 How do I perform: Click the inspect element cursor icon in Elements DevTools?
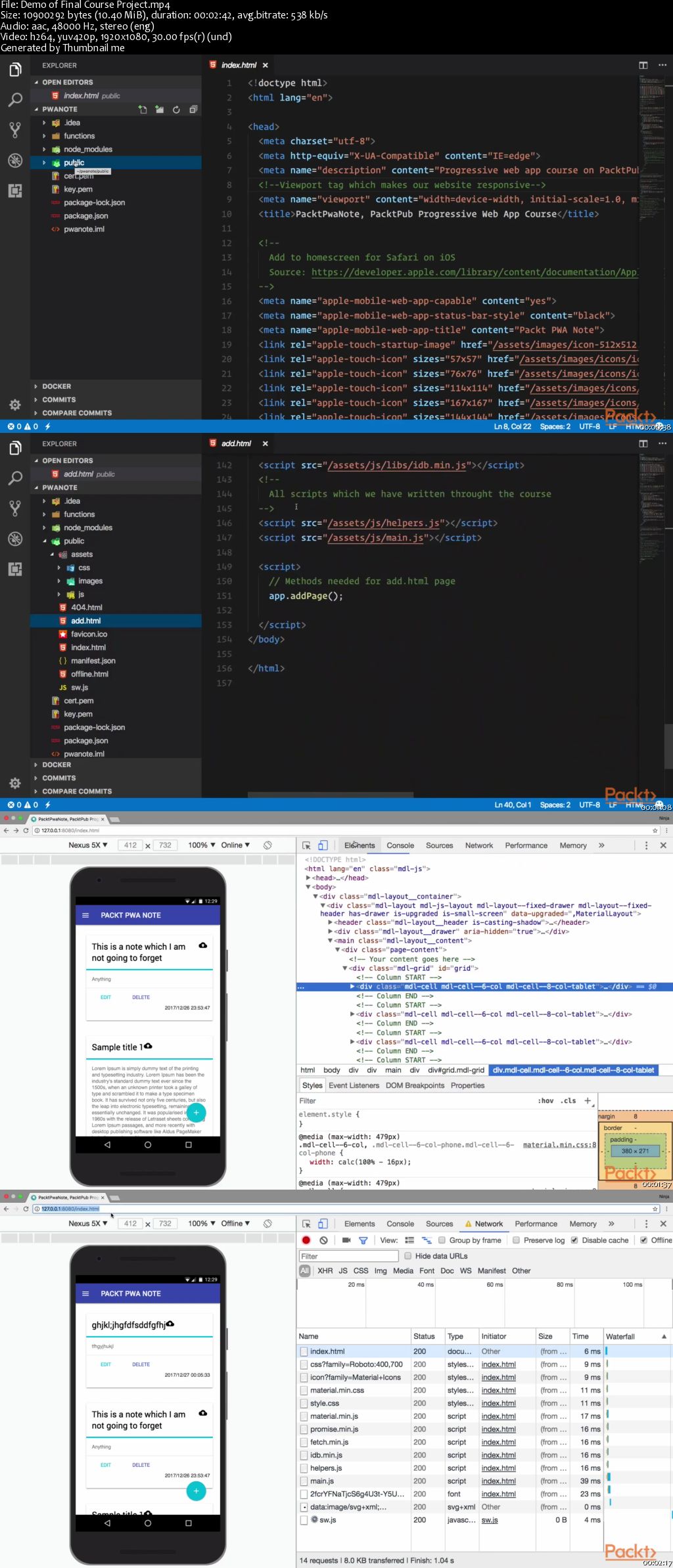[306, 845]
